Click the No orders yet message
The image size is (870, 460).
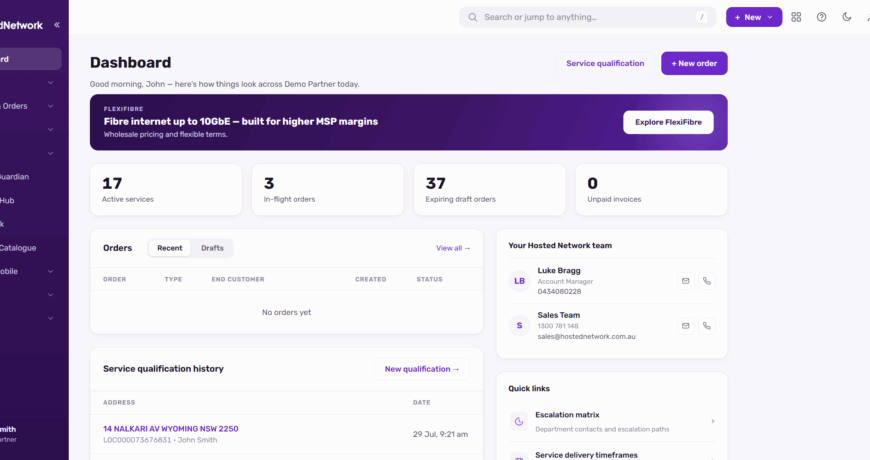tap(286, 312)
